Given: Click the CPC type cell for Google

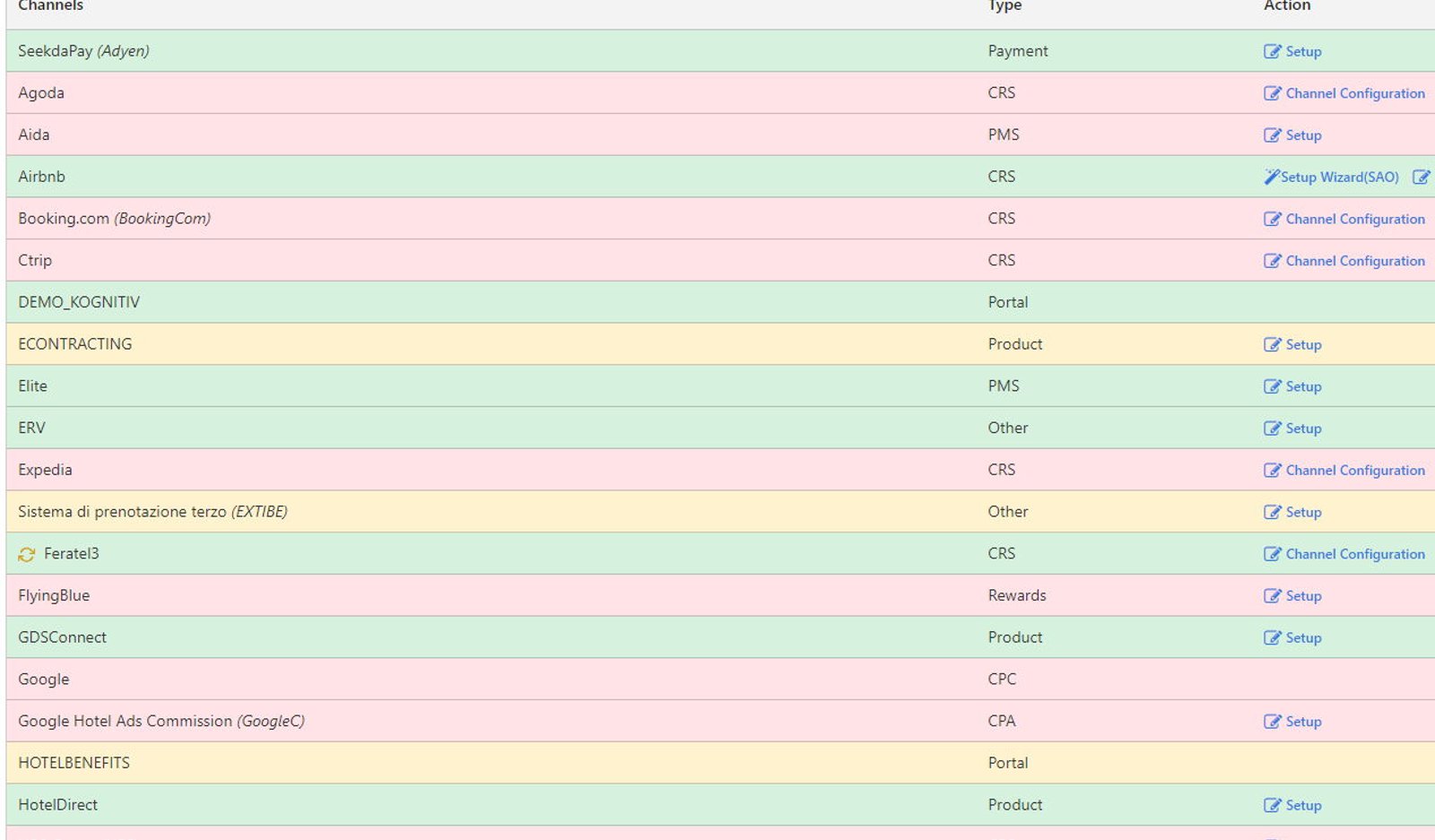Looking at the screenshot, I should point(1002,680).
